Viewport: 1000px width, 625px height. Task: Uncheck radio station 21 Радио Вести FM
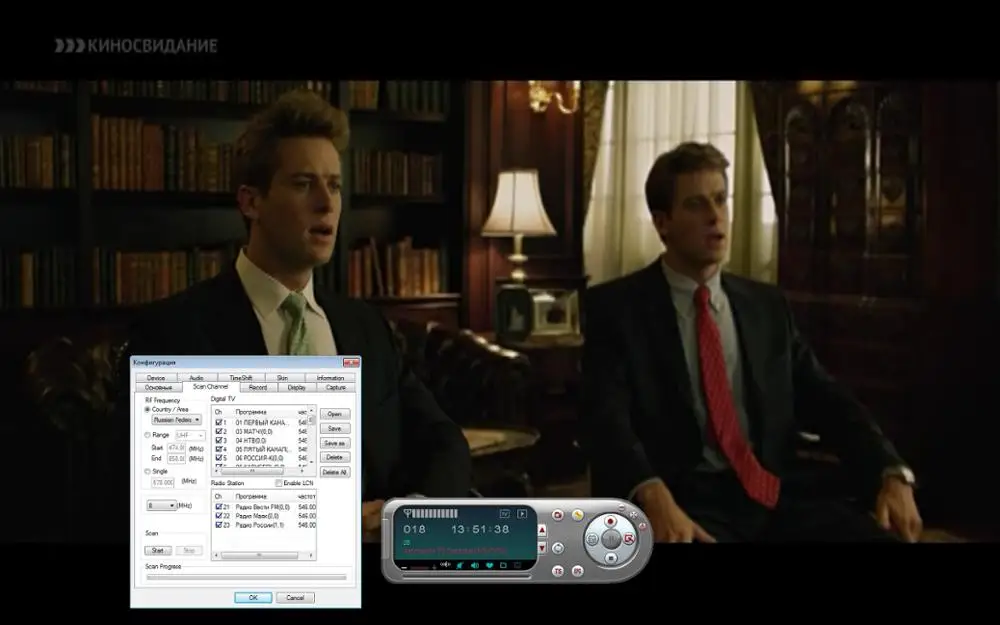tap(219, 507)
